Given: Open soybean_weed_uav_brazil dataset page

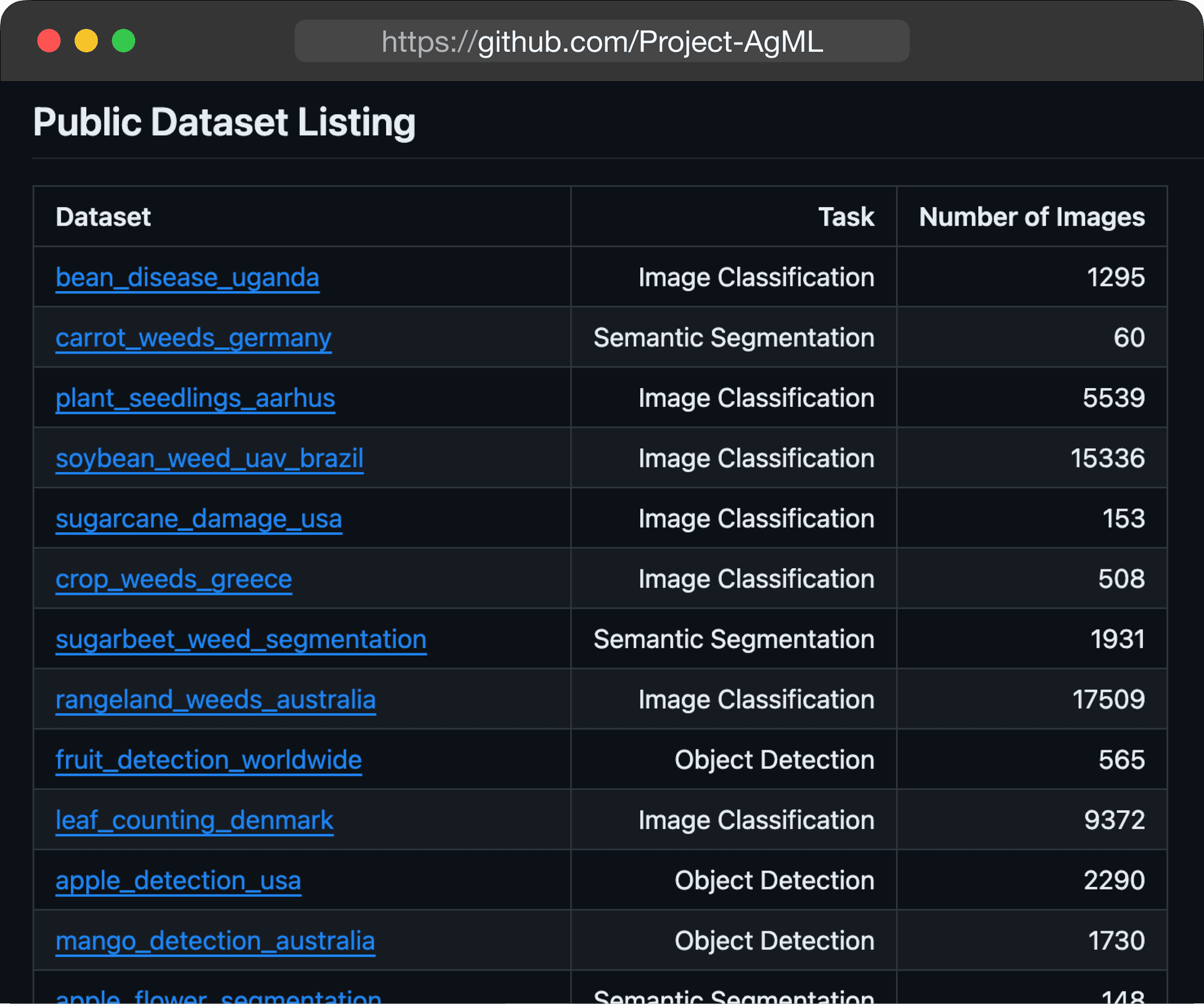Looking at the screenshot, I should point(209,458).
